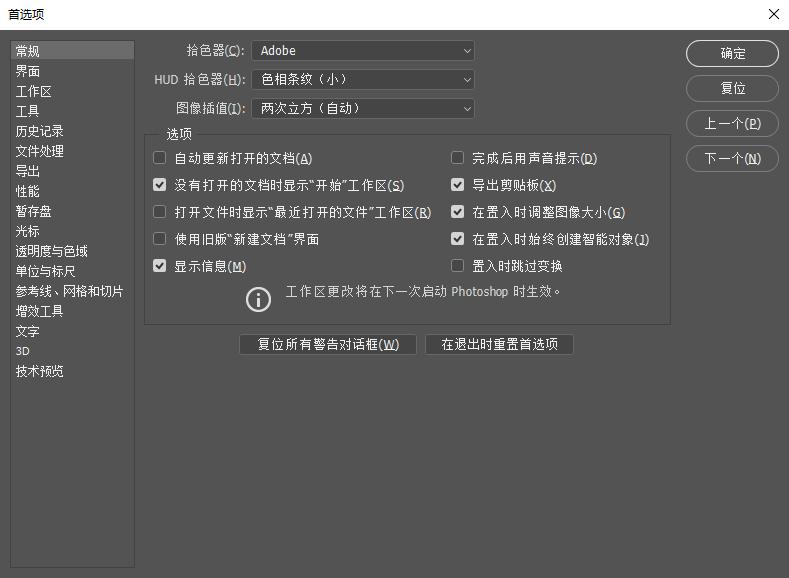Click 复位所有警告对话框(W) button
789x578 pixels.
tap(328, 345)
